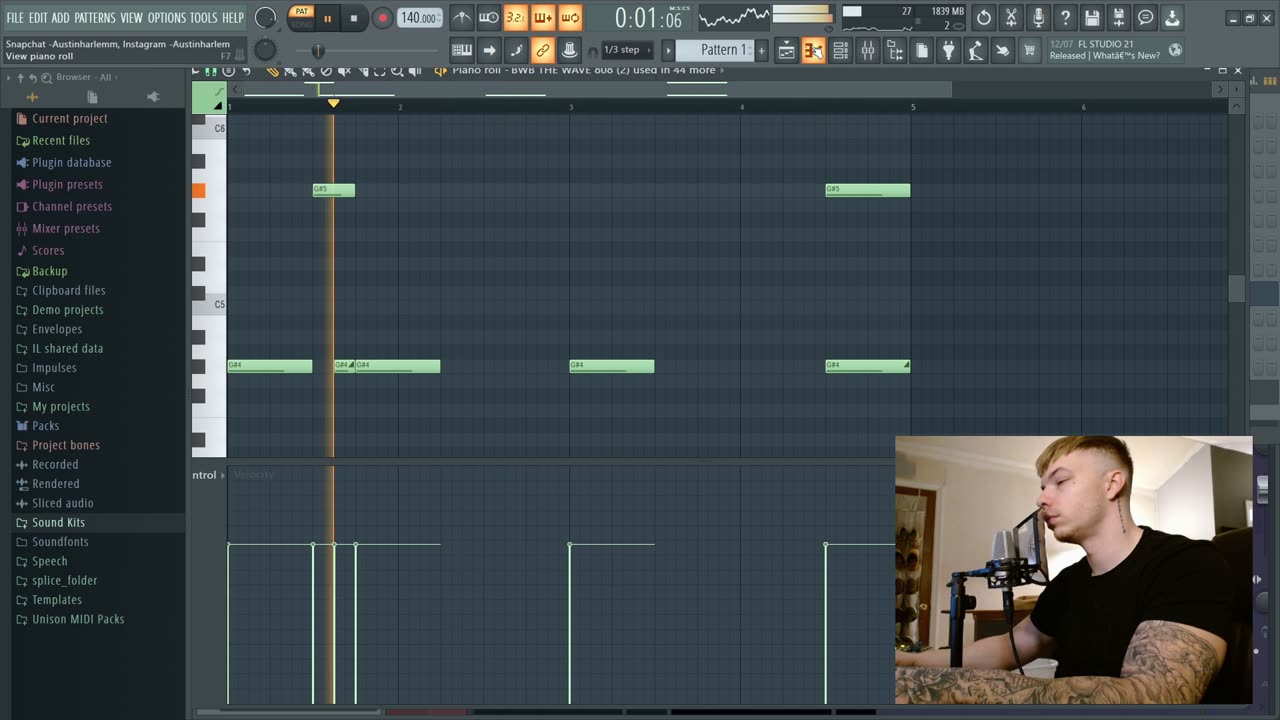Toggle typing keyboard to piano

coord(462,50)
